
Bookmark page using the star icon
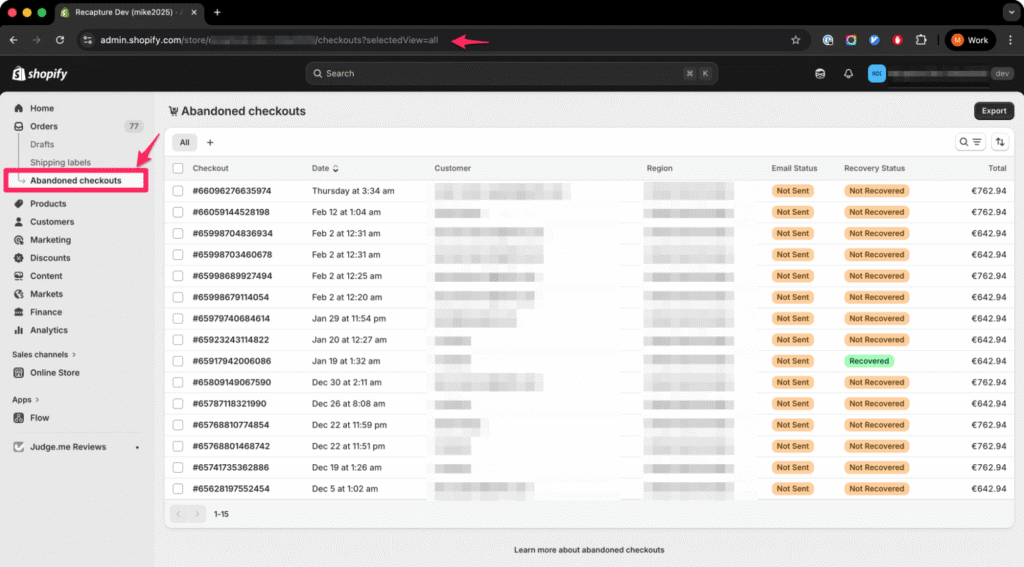click(795, 40)
